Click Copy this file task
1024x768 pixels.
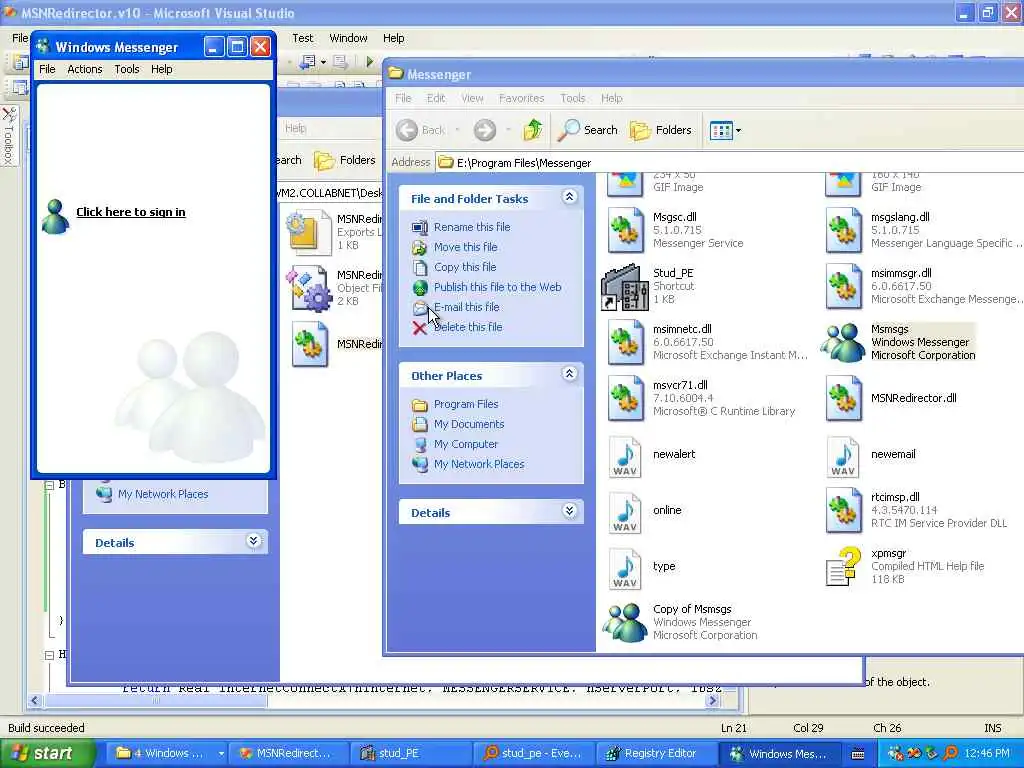point(464,267)
